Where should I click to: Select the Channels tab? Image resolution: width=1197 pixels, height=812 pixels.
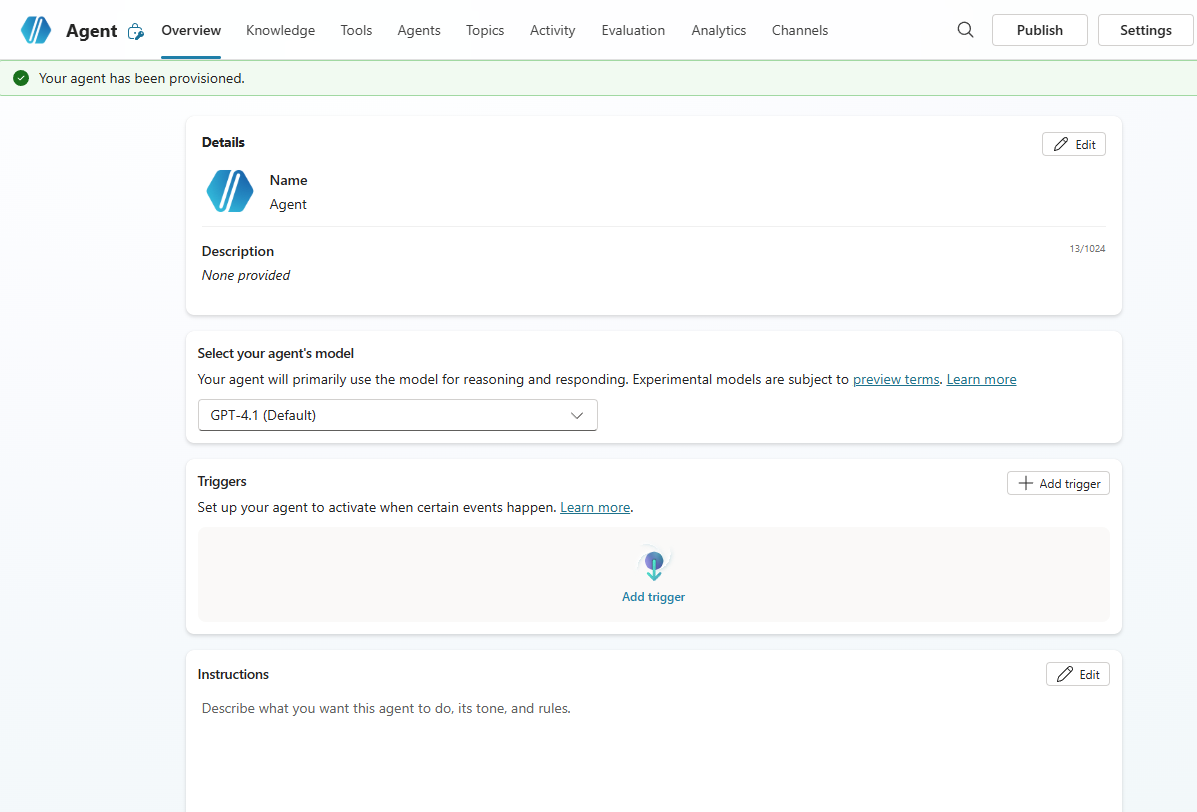[799, 30]
